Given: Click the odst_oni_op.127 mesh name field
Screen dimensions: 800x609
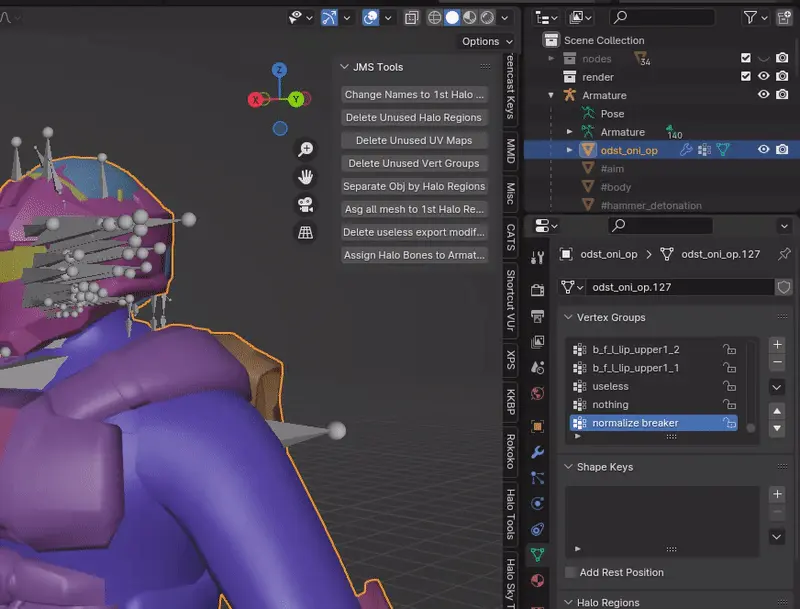Looking at the screenshot, I should click(x=679, y=287).
